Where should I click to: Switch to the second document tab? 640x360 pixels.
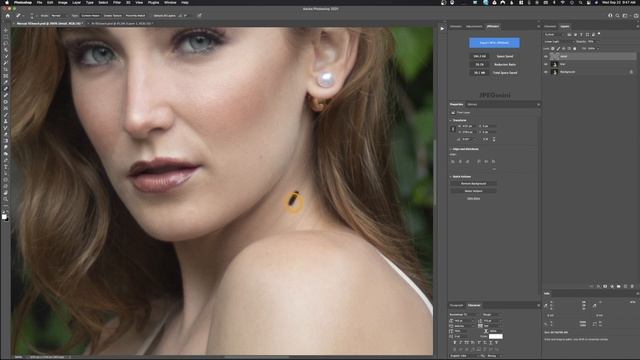pos(122,24)
